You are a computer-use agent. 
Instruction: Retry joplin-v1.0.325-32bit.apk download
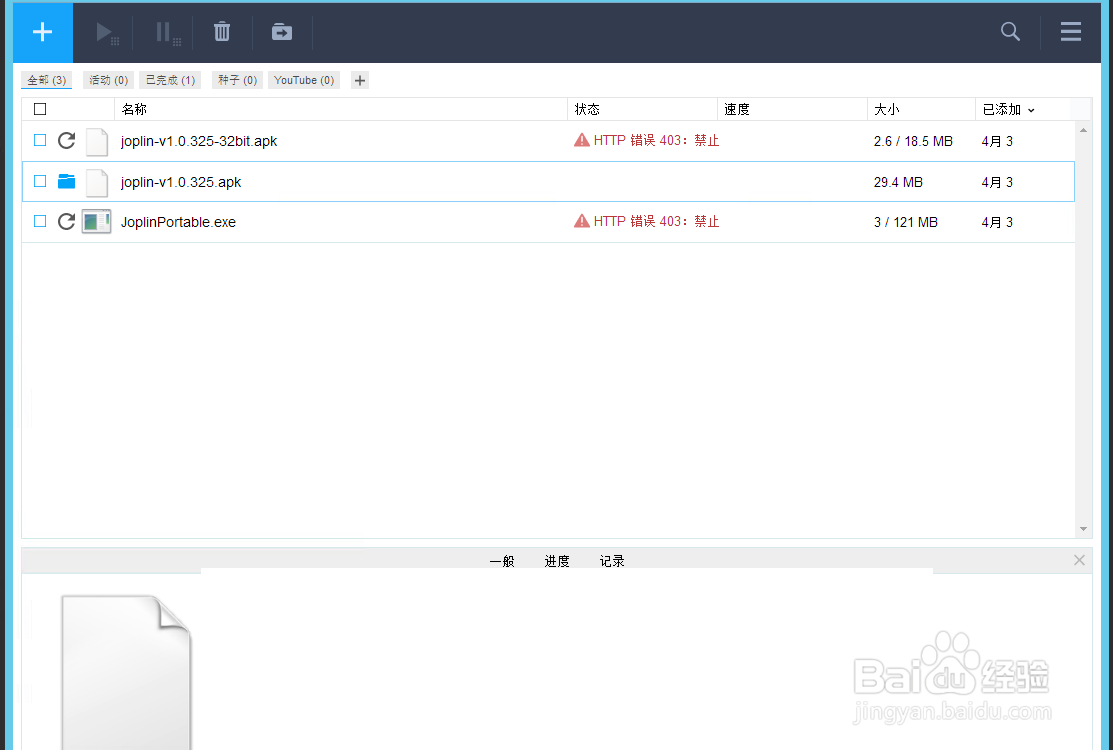pos(66,140)
